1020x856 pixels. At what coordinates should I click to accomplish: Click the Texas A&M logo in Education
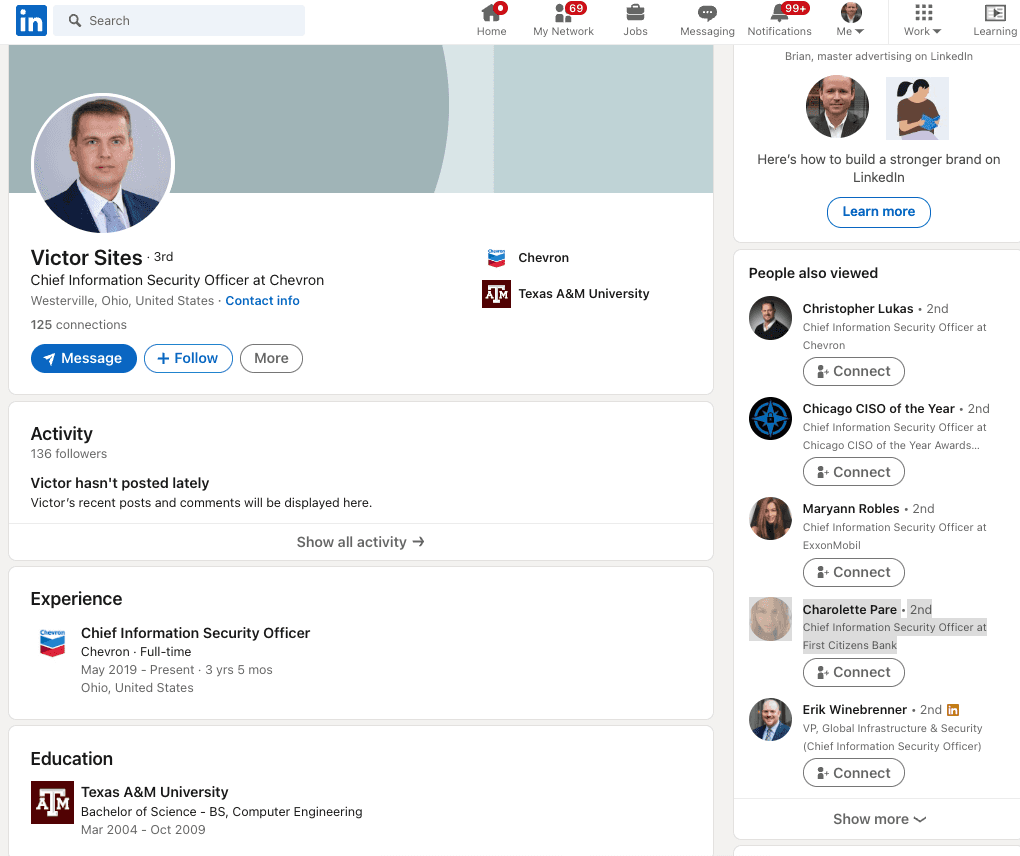coord(52,802)
